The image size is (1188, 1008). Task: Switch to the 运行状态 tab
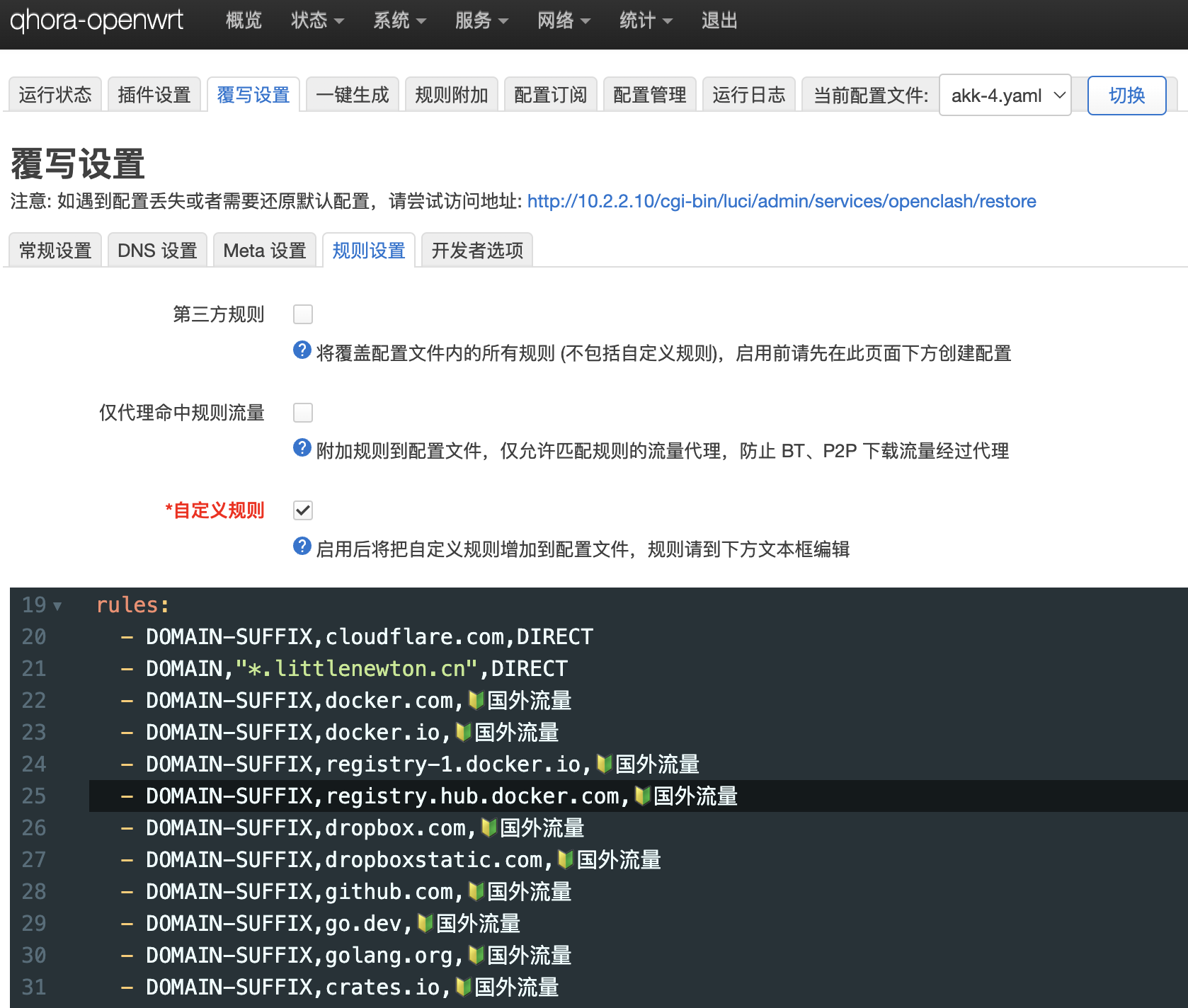(55, 95)
